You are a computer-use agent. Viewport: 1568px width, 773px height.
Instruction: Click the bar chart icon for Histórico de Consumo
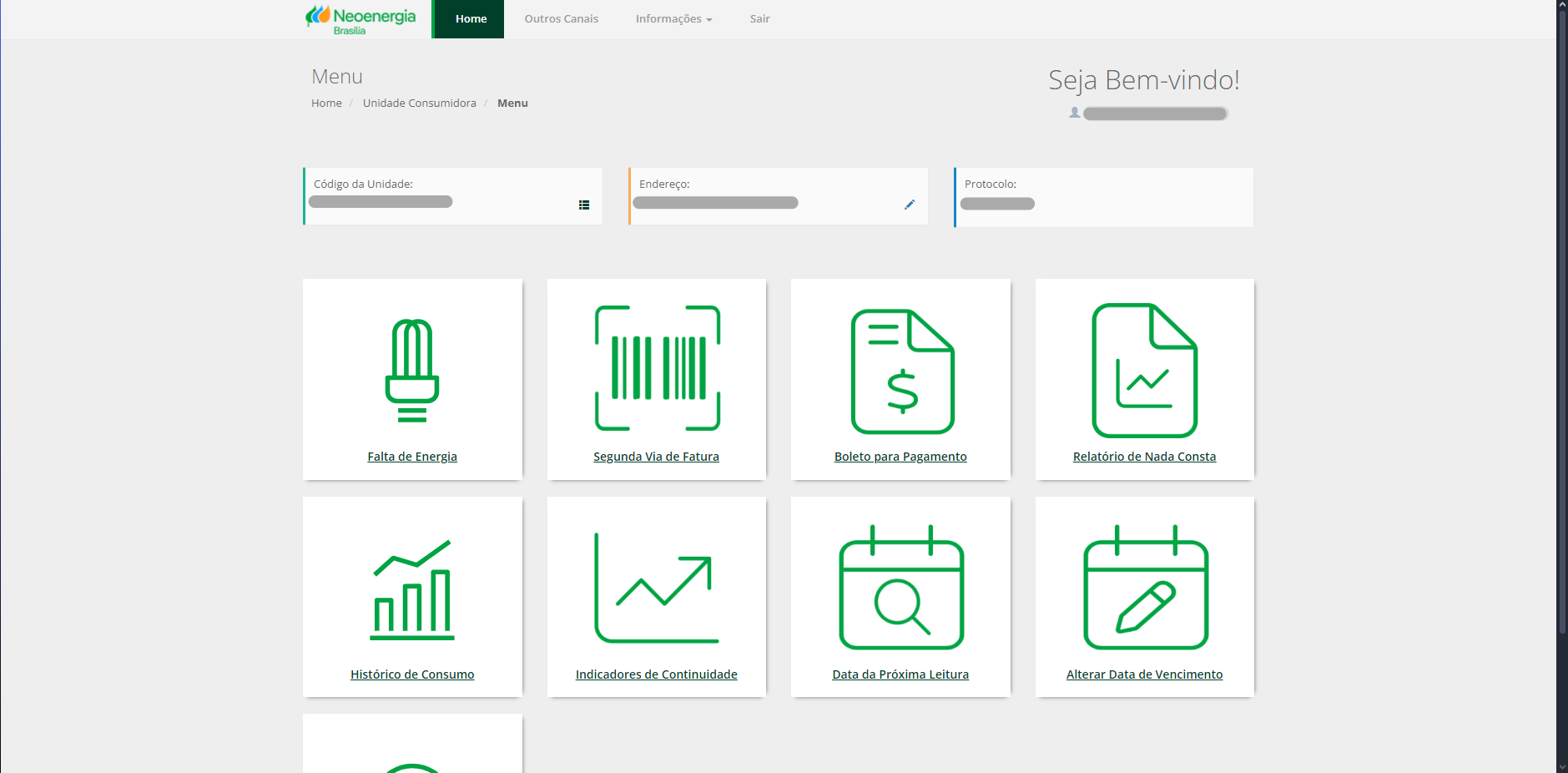[412, 589]
